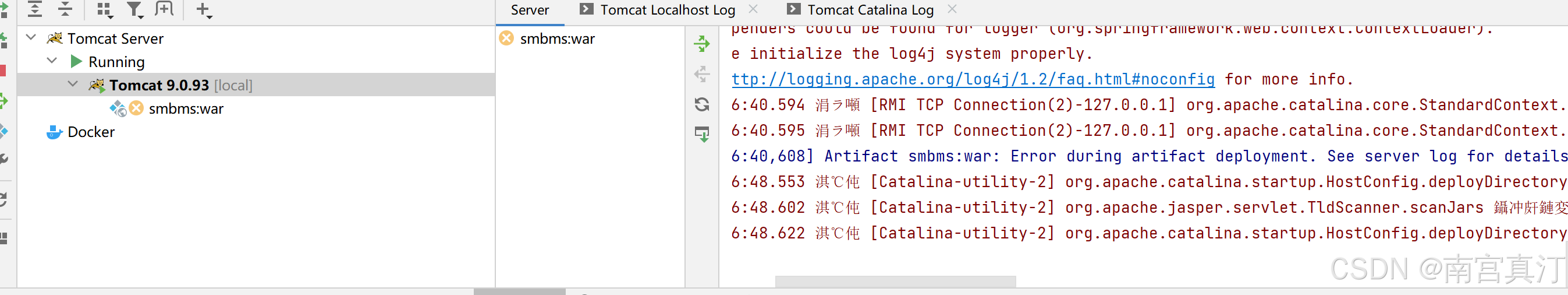Click the Undeploy gray arrow icon
The height and width of the screenshot is (295, 1568).
(x=702, y=73)
